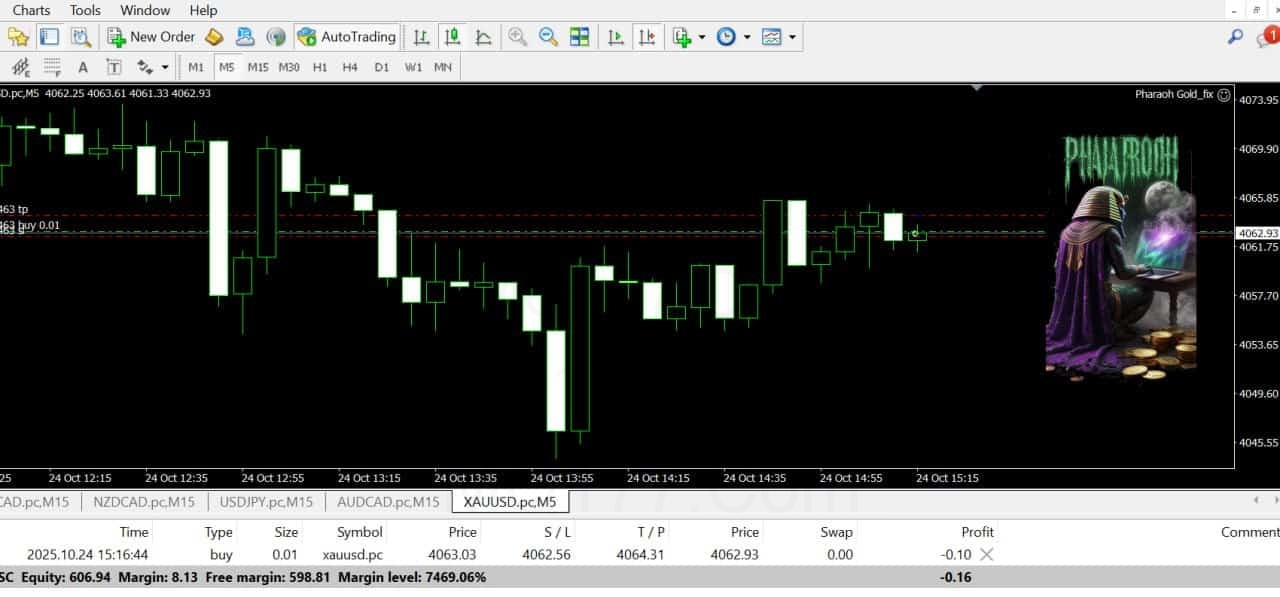Open the Navigator panel icon
The image size is (1280, 597).
18,37
